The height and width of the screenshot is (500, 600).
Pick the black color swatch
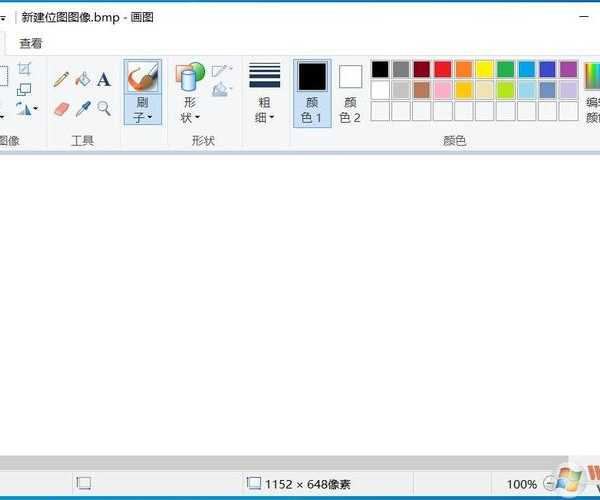(380, 69)
